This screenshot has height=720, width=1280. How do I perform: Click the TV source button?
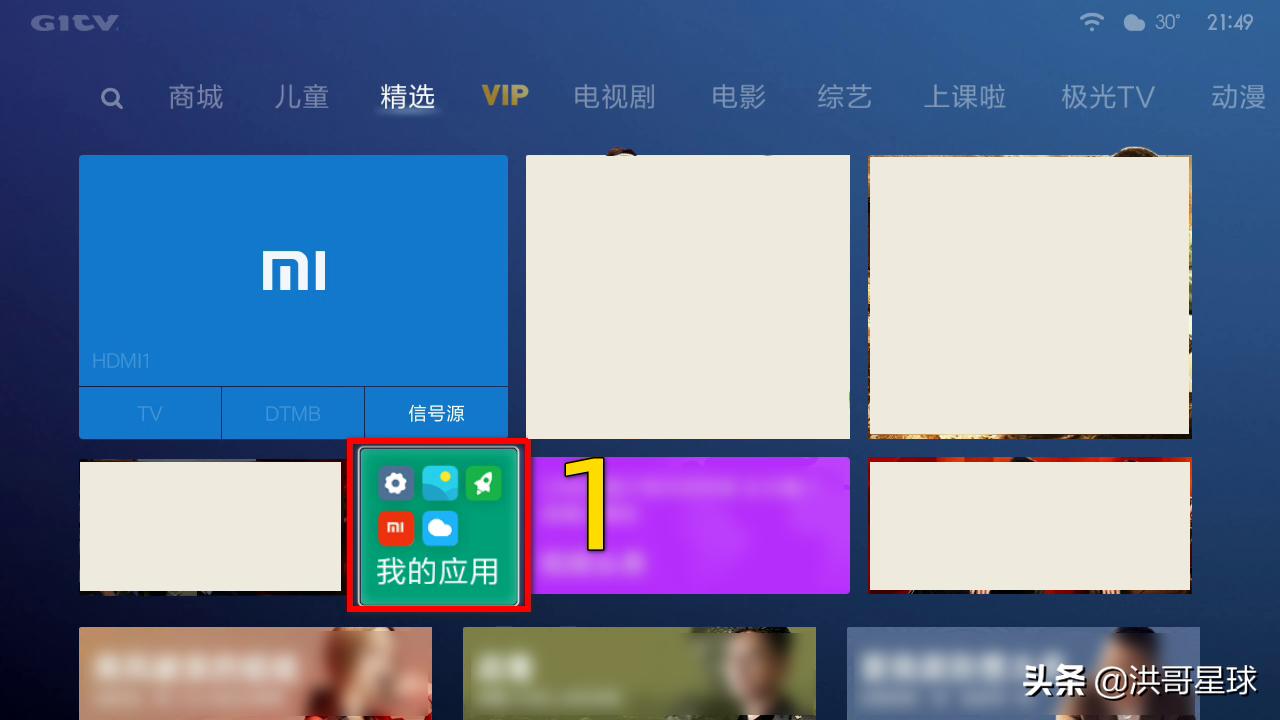[150, 413]
